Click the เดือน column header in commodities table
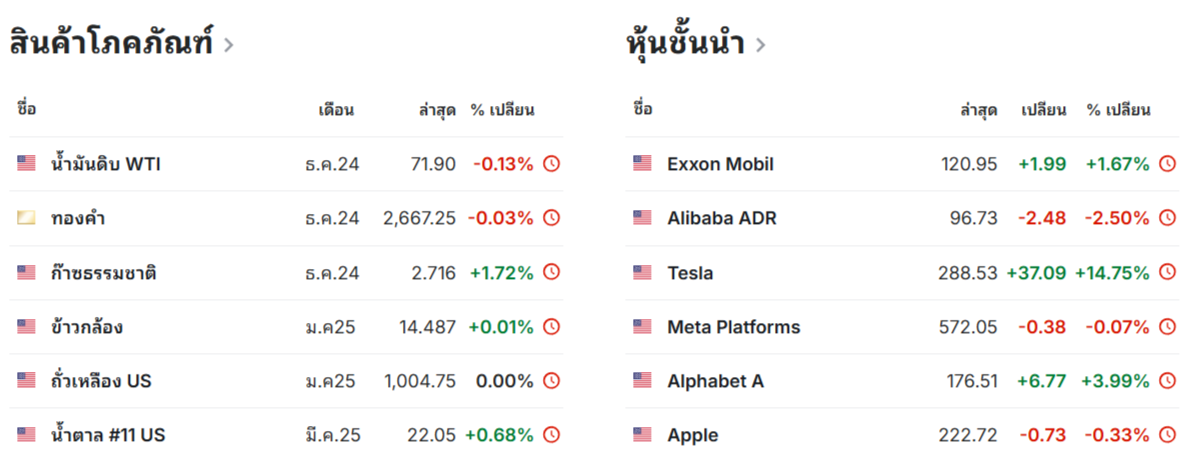1193x456 pixels. coord(336,110)
